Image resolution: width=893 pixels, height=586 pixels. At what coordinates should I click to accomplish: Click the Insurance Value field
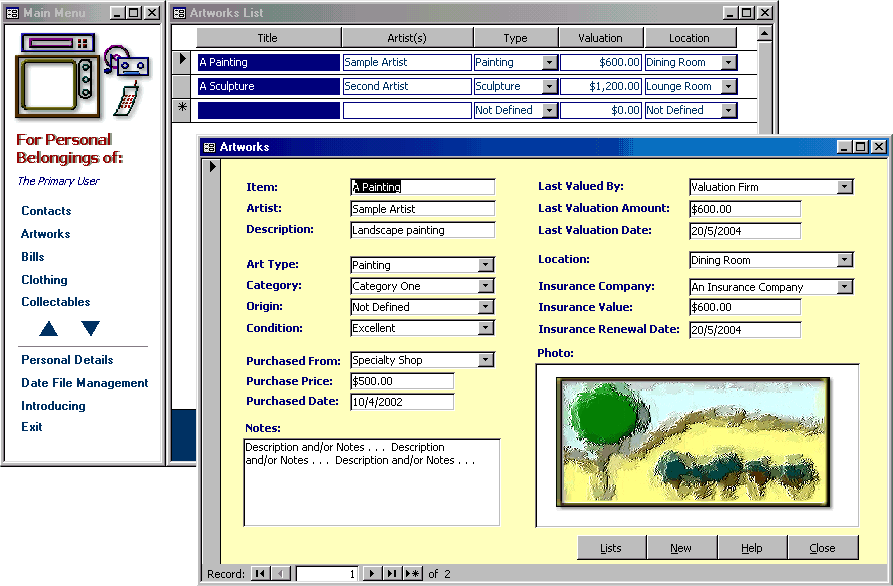coord(745,308)
